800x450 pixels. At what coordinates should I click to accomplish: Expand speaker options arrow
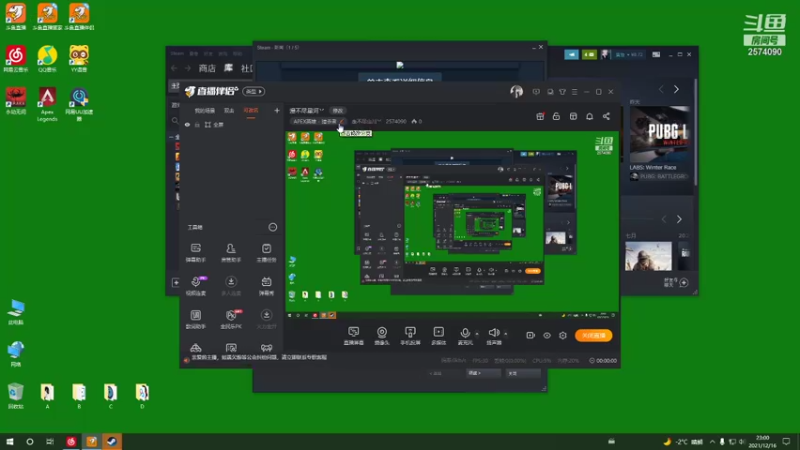pos(506,334)
